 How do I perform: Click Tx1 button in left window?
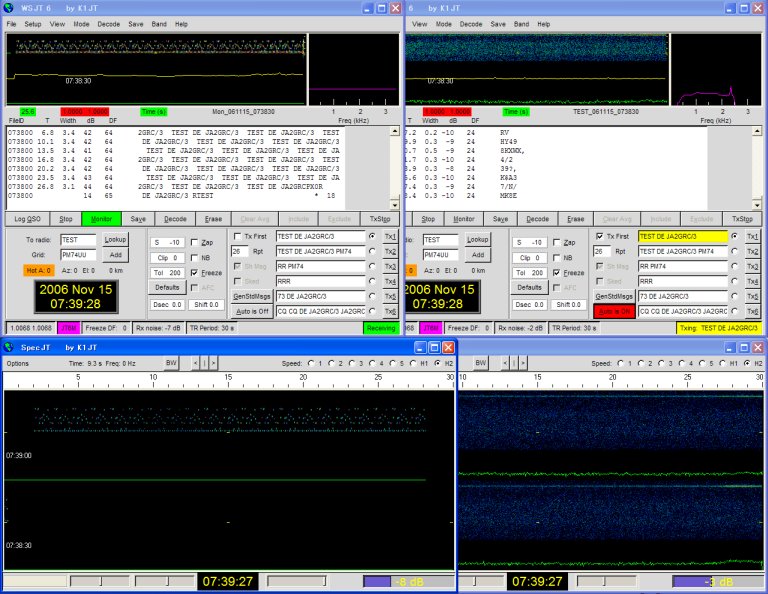pyautogui.click(x=390, y=237)
